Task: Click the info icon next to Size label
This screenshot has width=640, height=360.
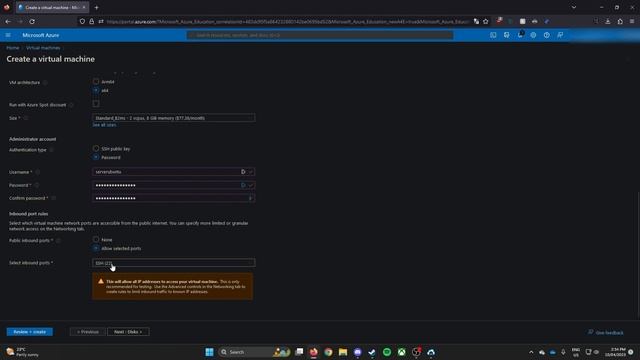Action: pos(26,118)
